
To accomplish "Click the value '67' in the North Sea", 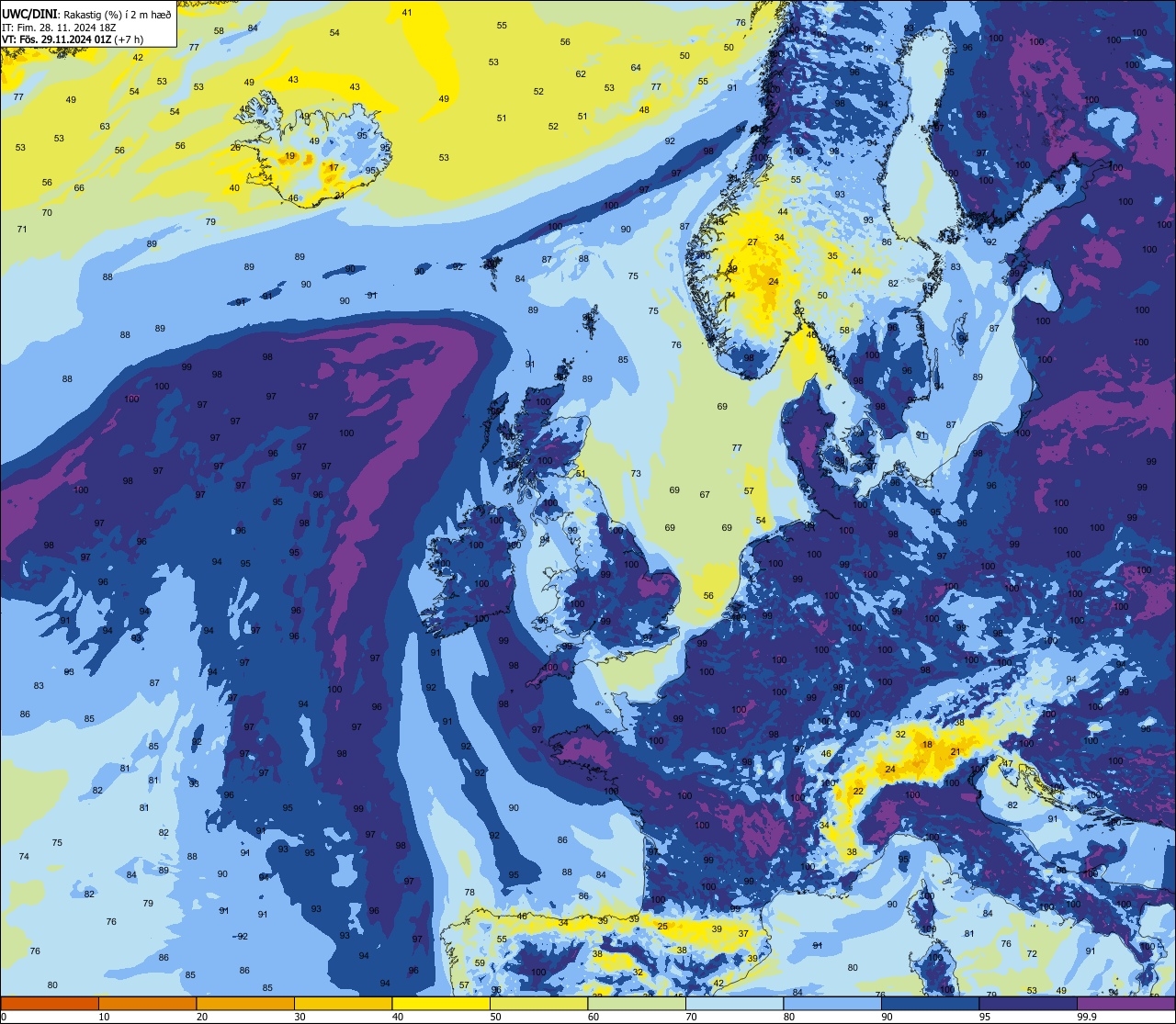I will 705,495.
